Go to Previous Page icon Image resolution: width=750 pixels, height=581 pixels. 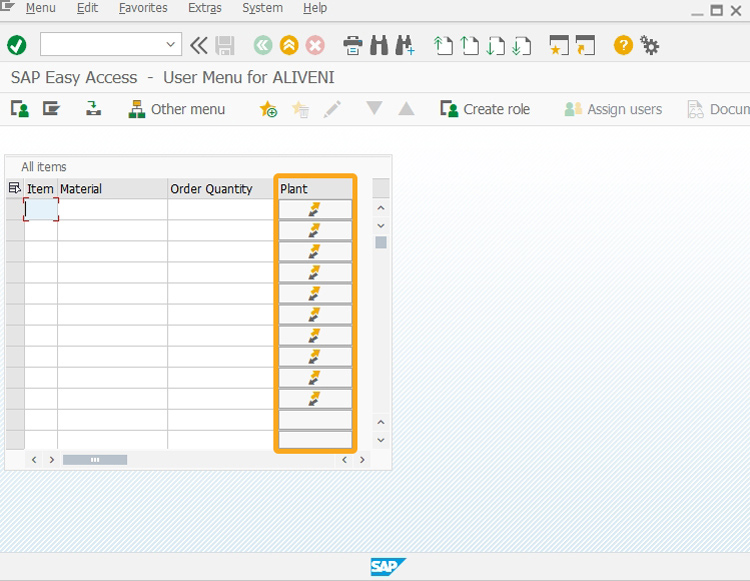click(469, 46)
